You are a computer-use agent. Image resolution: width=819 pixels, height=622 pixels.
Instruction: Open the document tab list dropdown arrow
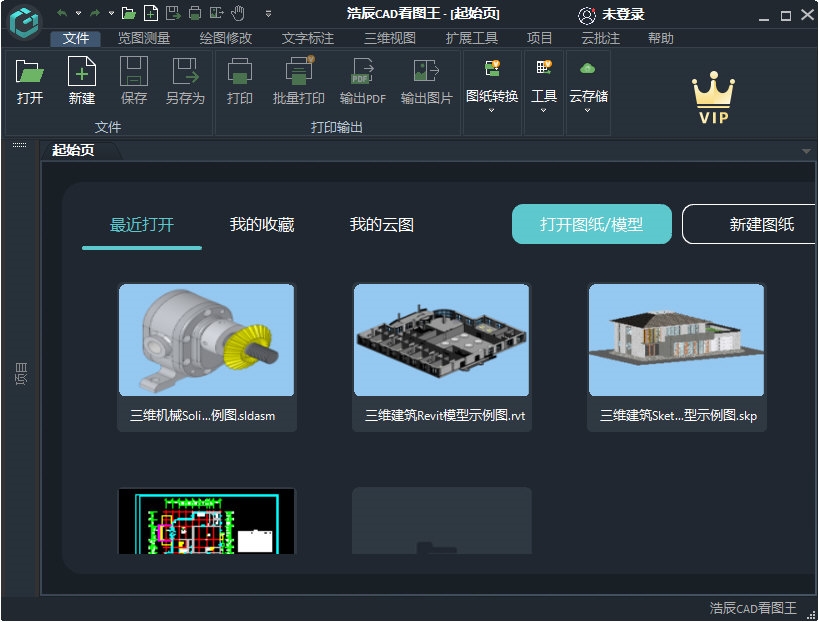tap(806, 151)
